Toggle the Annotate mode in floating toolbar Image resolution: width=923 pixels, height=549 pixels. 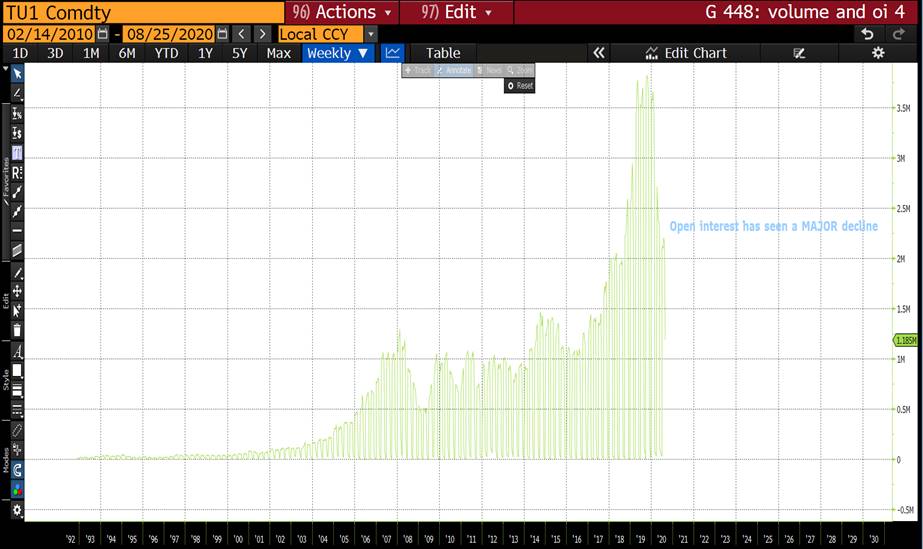click(x=453, y=71)
